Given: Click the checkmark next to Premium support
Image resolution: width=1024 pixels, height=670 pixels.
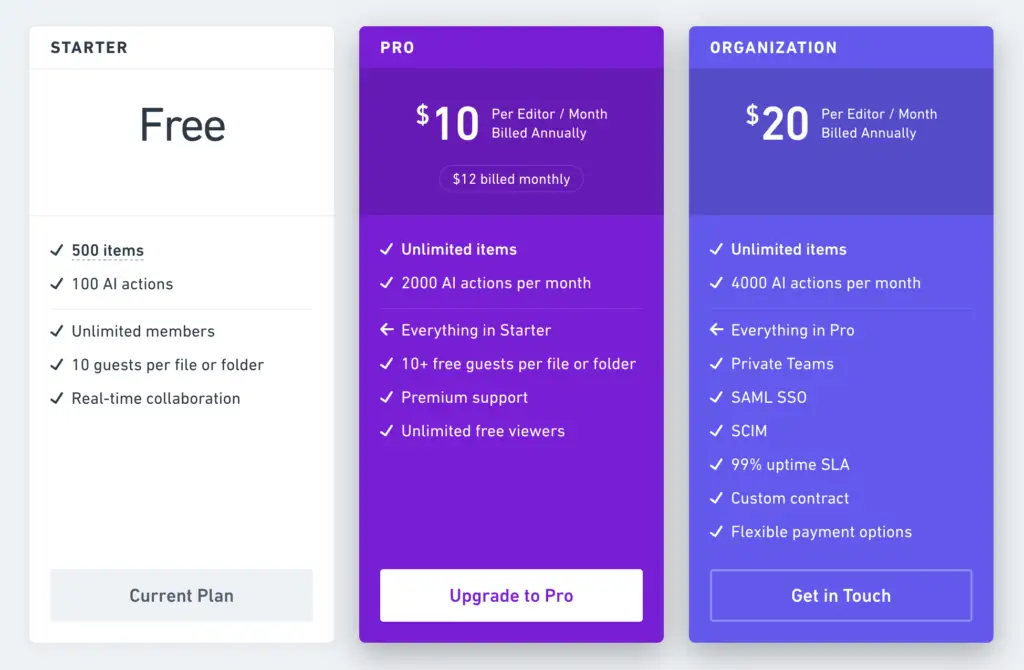Looking at the screenshot, I should (387, 396).
